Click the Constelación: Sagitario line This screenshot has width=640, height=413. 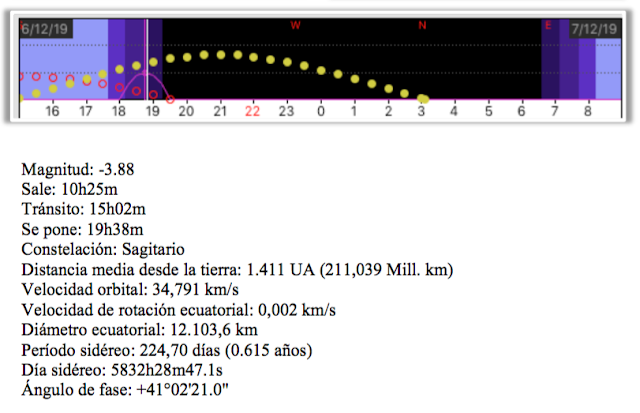coord(103,249)
